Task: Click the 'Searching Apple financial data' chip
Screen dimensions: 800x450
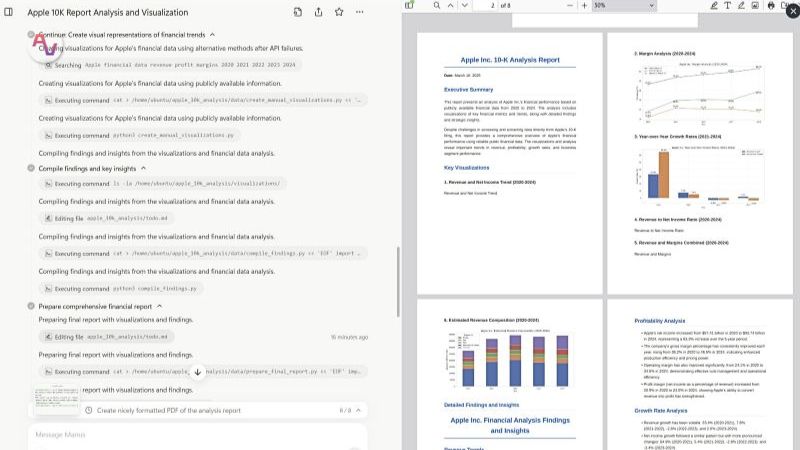Action: pos(170,65)
